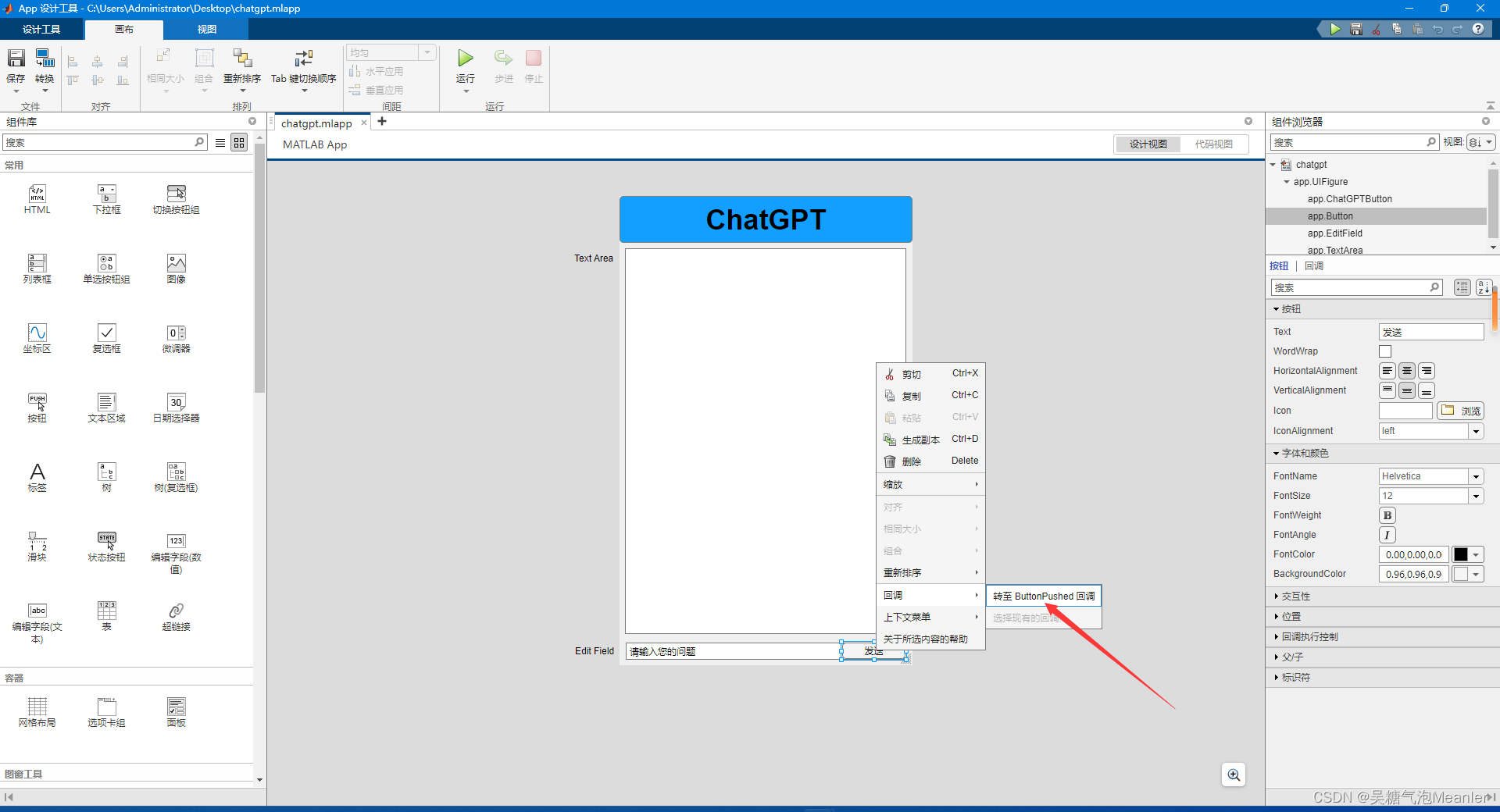Image resolution: width=1500 pixels, height=812 pixels.
Task: Select the List Box (列表框) component
Action: (x=37, y=269)
